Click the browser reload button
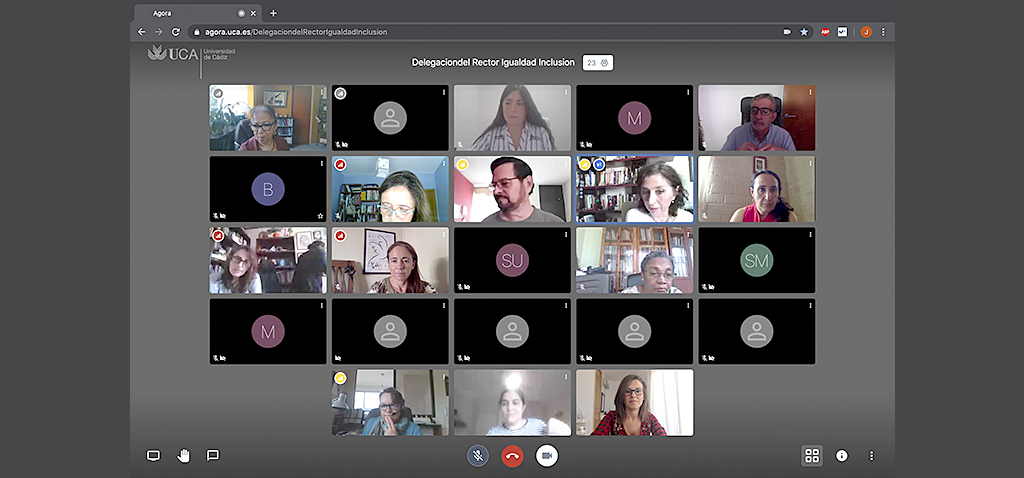This screenshot has width=1024, height=478. coord(176,32)
